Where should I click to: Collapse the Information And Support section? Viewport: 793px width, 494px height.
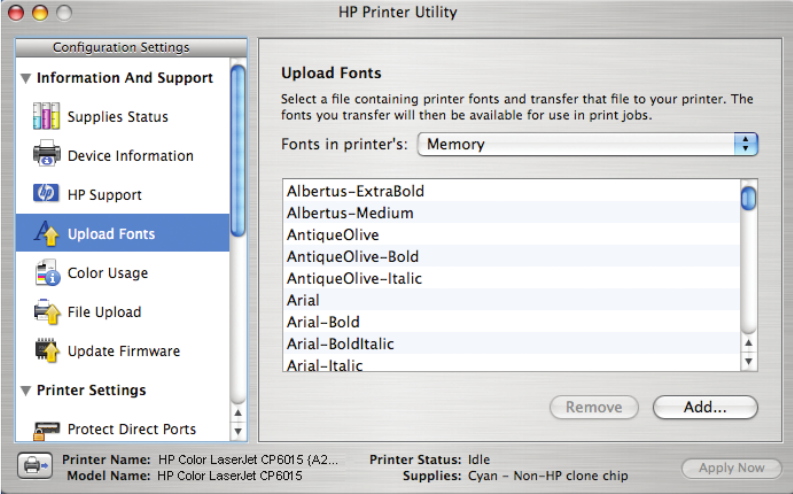[25, 78]
